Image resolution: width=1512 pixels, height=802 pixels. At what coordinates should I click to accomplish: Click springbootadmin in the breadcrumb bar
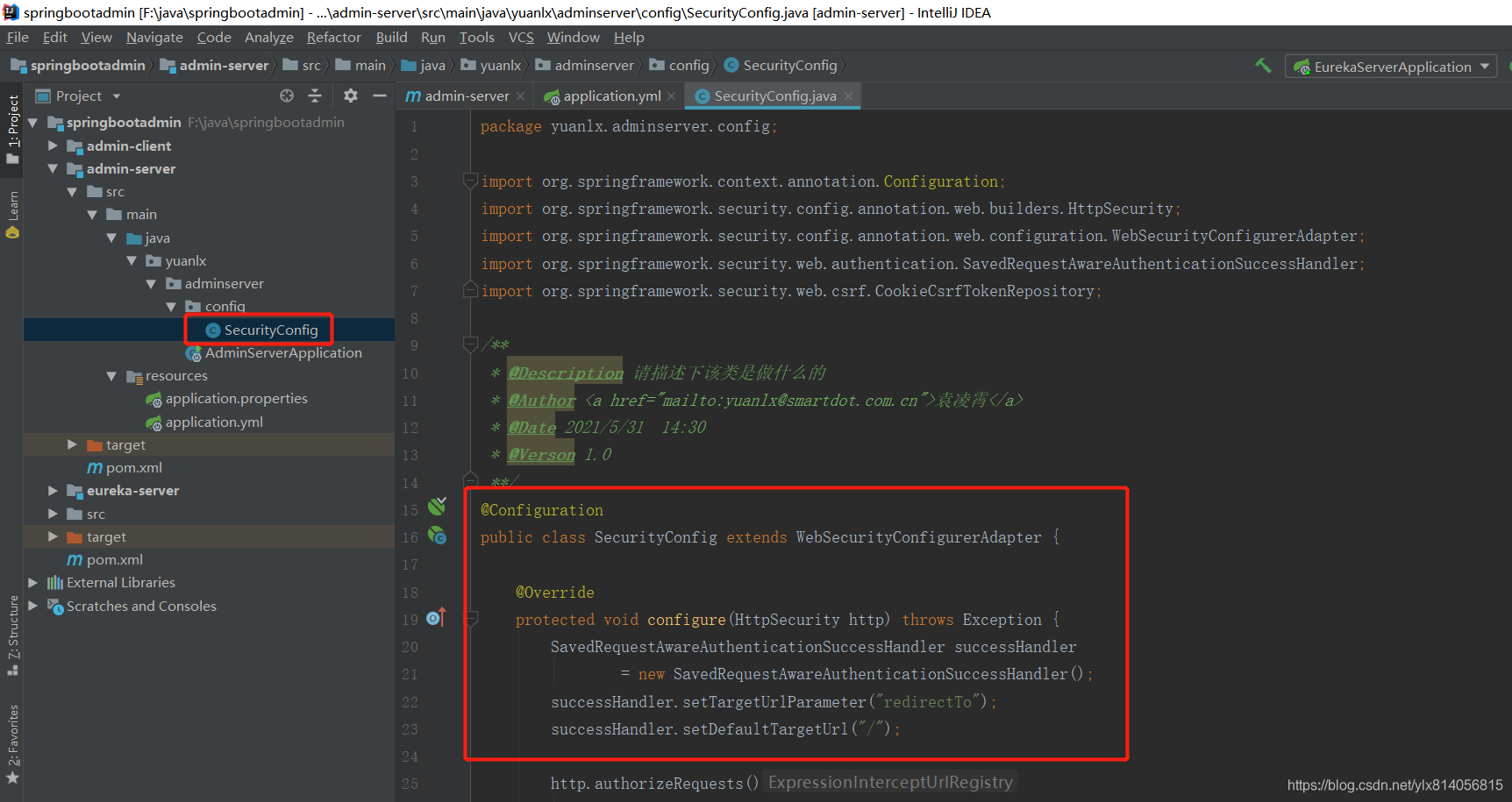(x=88, y=65)
